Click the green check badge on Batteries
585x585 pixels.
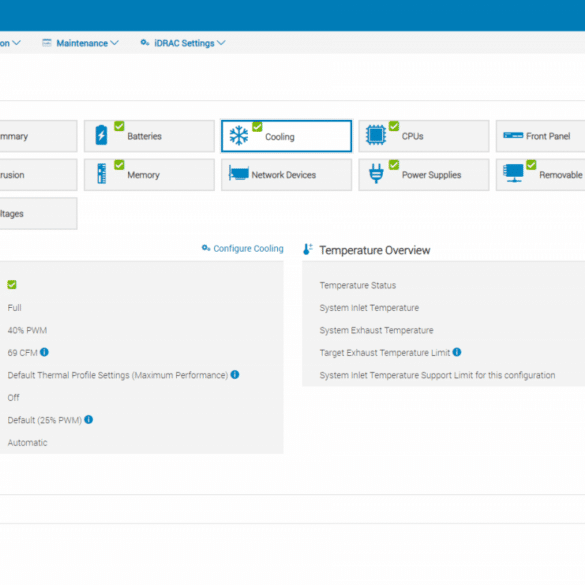[x=119, y=126]
